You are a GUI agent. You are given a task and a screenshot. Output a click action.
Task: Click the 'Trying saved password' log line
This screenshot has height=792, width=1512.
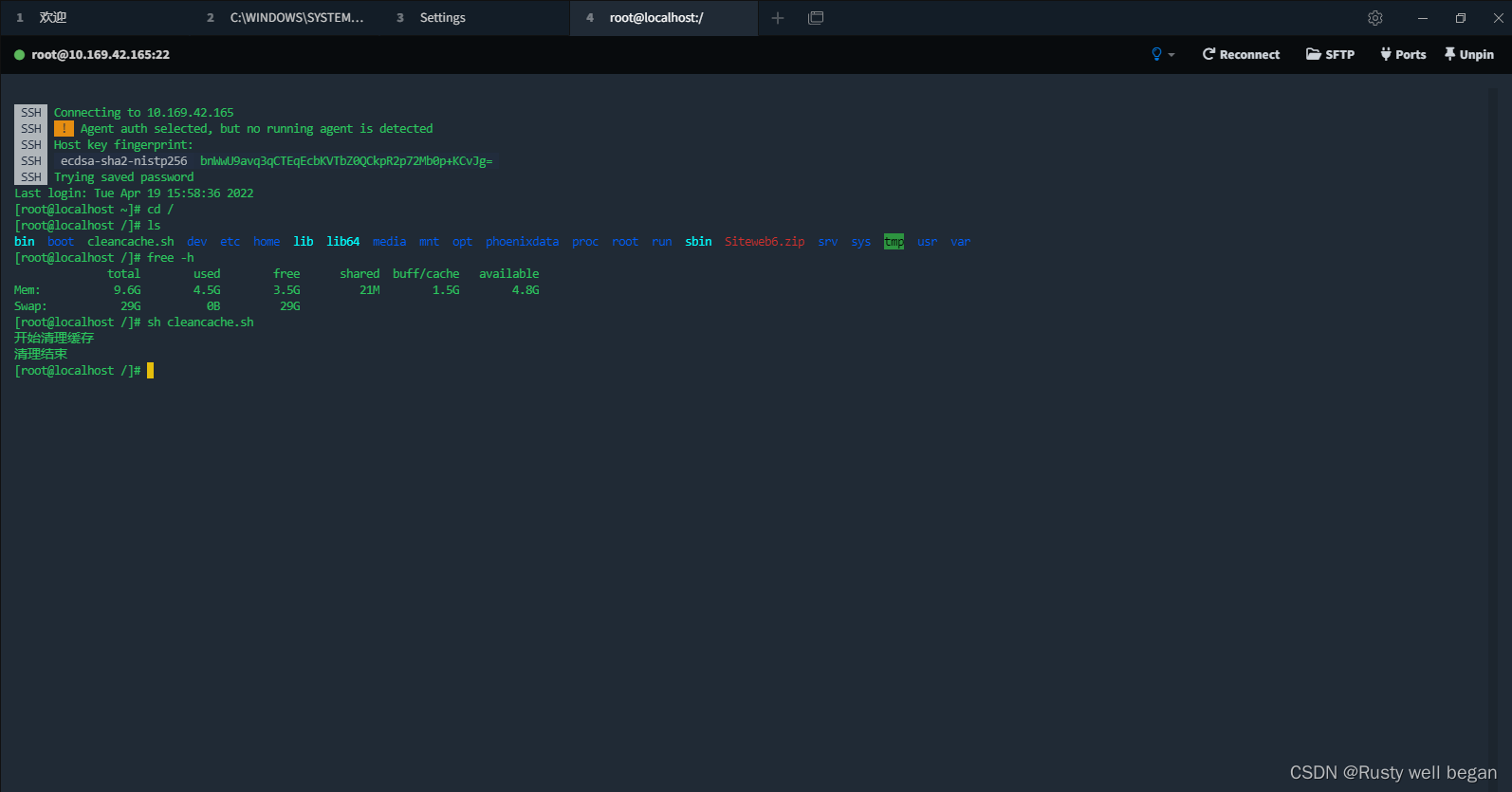click(123, 177)
